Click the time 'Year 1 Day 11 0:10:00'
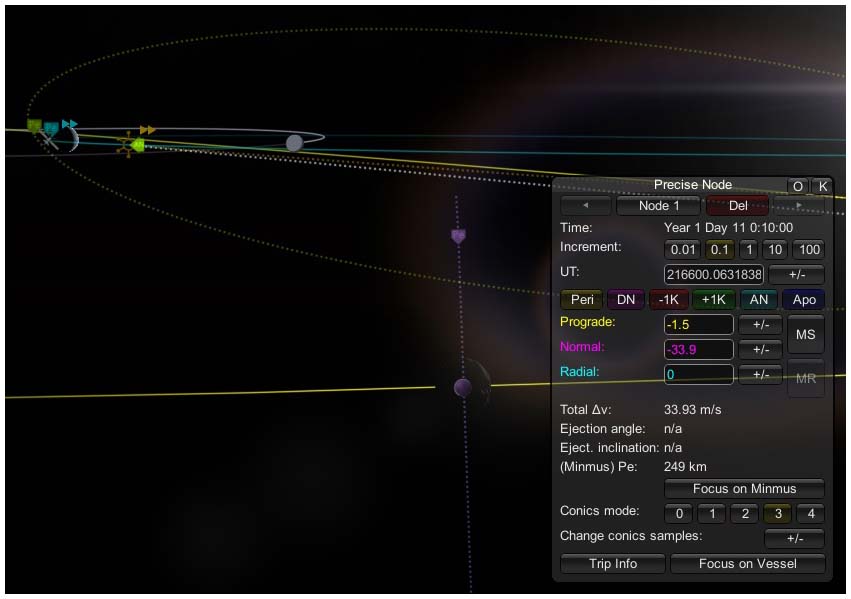Screen dimensions: 851x599 [728, 227]
